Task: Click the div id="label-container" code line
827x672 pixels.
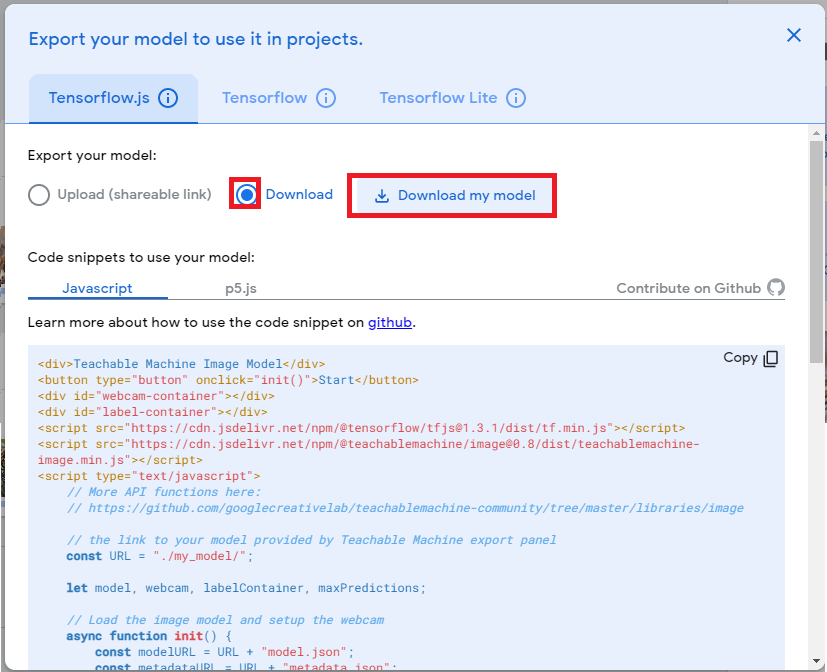Action: (152, 412)
